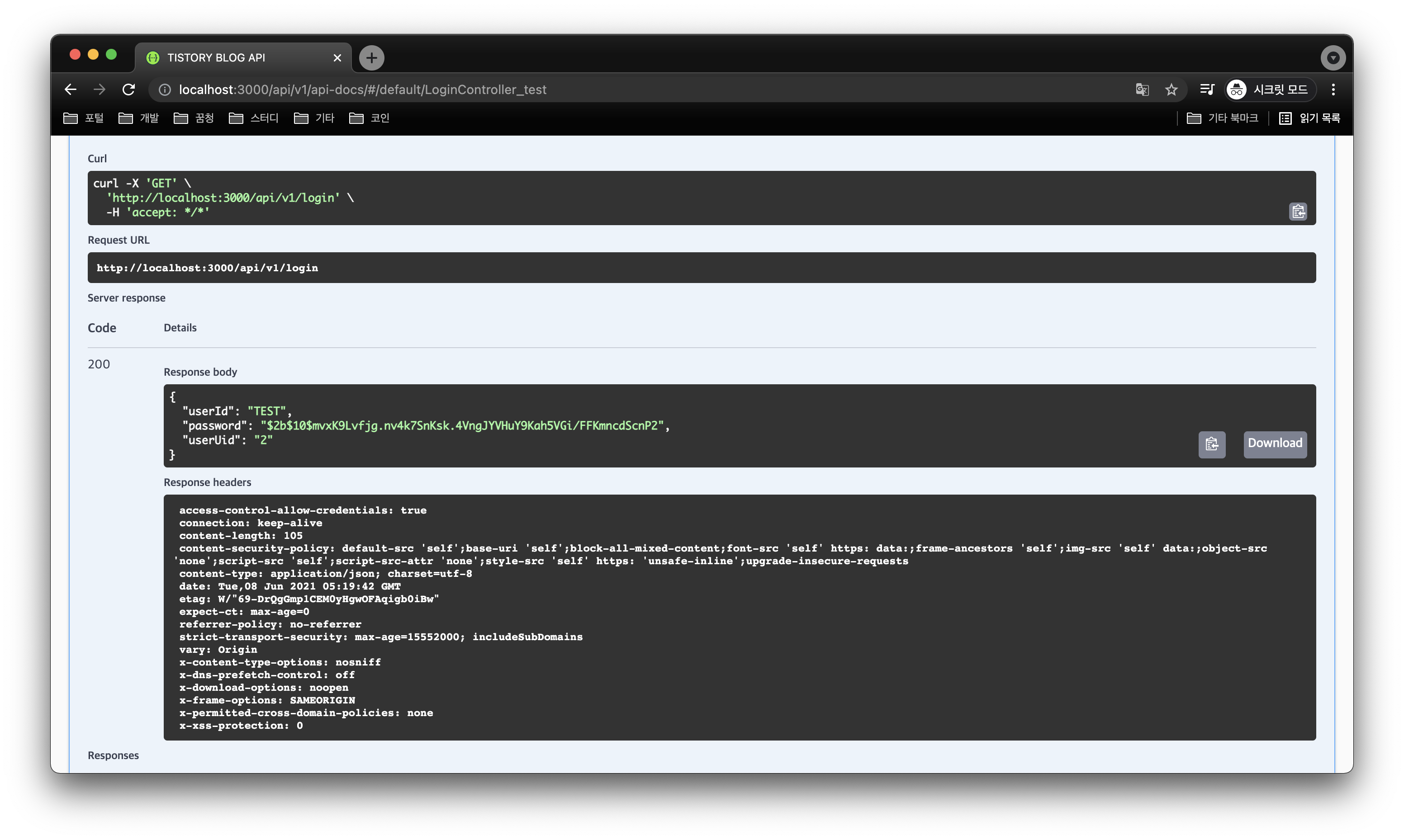This screenshot has width=1404, height=840.
Task: Bookmark this page with star icon
Action: click(x=1172, y=90)
